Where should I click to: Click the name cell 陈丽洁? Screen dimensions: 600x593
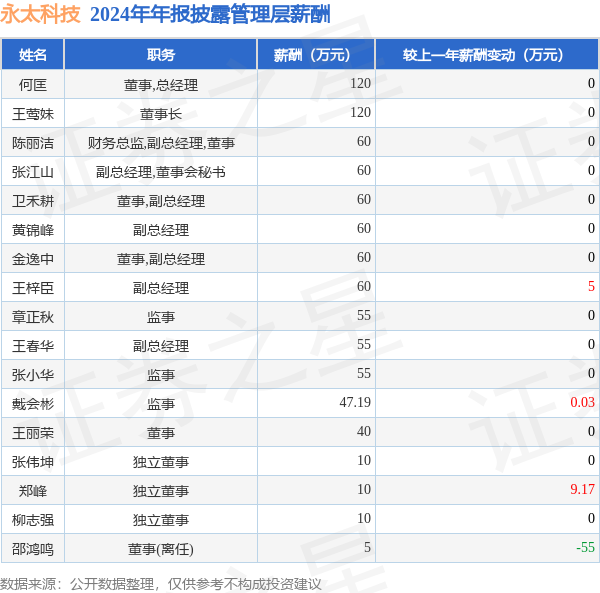coord(33,143)
